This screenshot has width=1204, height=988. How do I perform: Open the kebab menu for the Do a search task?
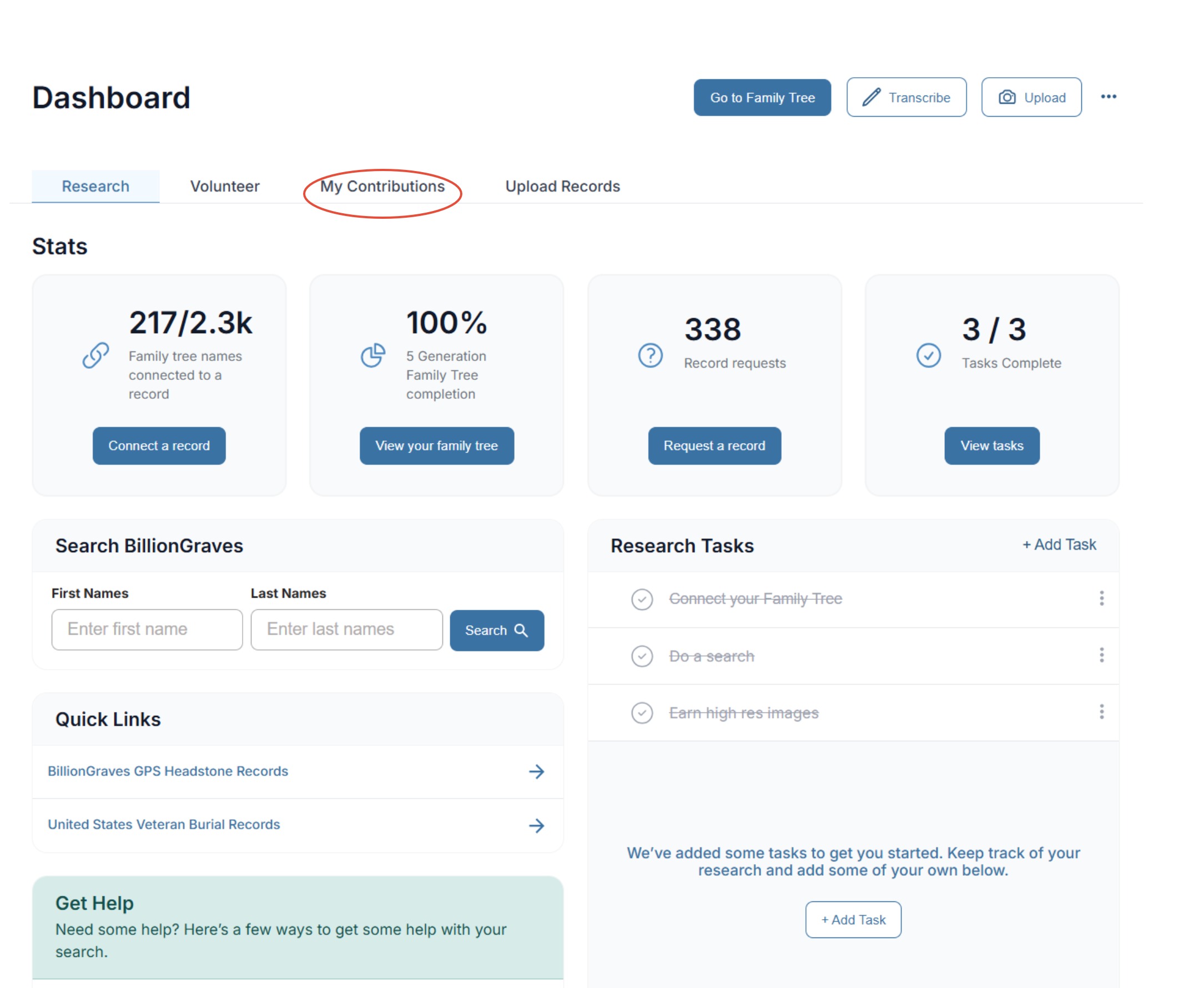pyautogui.click(x=1101, y=655)
